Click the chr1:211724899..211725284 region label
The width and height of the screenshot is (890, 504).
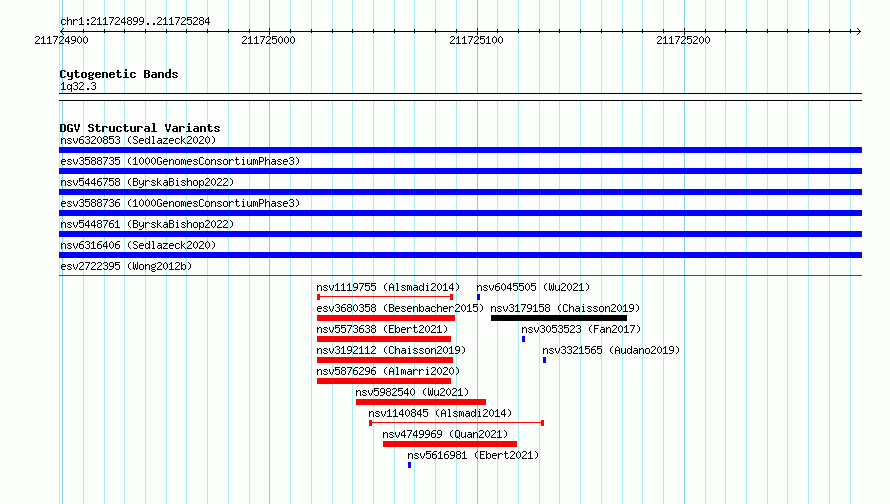[135, 22]
